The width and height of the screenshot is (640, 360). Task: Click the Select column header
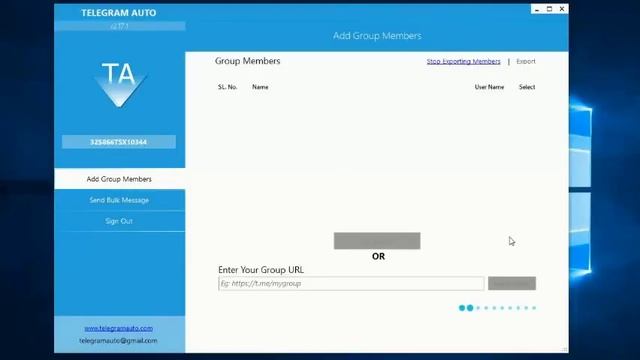coord(527,87)
